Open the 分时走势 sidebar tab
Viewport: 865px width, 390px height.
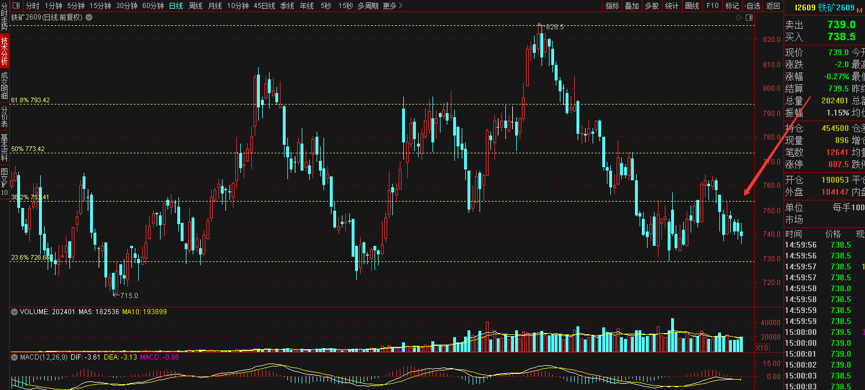pyautogui.click(x=4, y=17)
